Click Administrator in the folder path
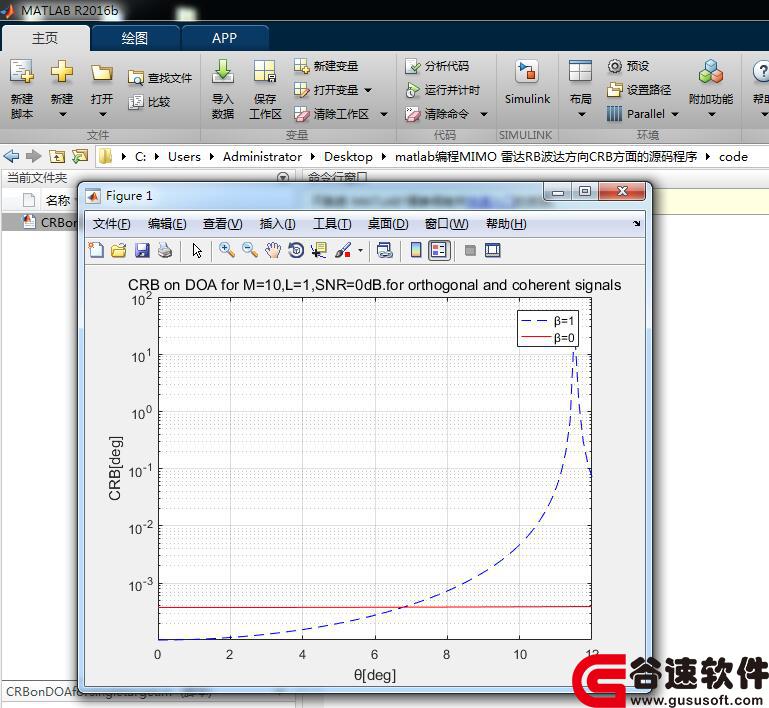The image size is (769, 708). tap(262, 156)
